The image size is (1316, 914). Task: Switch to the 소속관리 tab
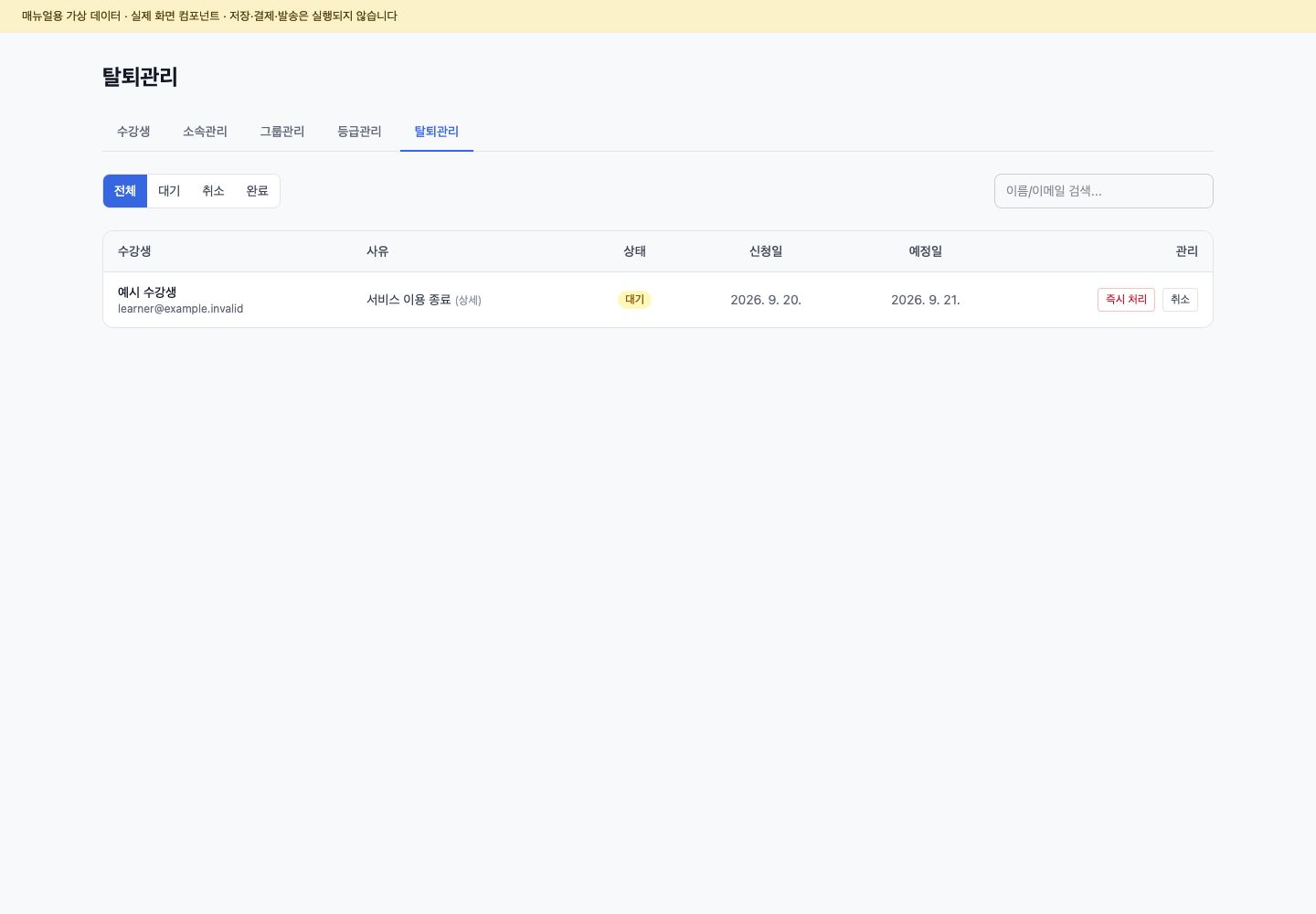pyautogui.click(x=205, y=132)
